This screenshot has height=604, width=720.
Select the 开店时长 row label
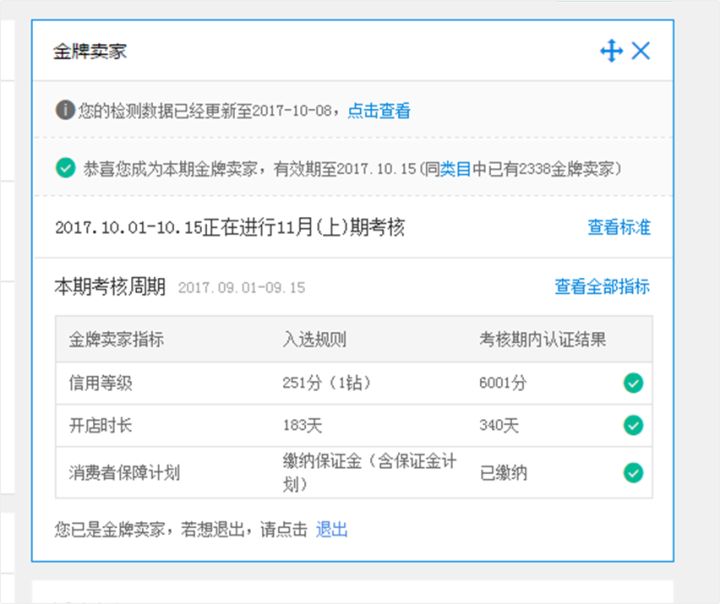point(100,426)
